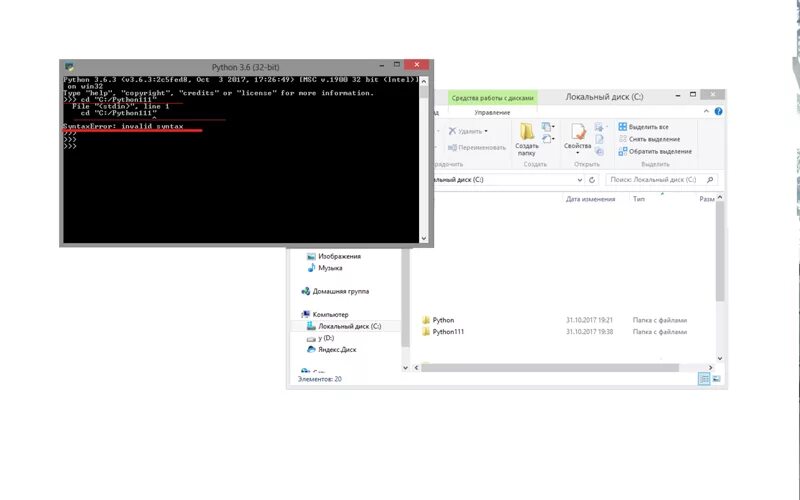Collapse the Explorer ribbon with the chevron

[x=706, y=111]
